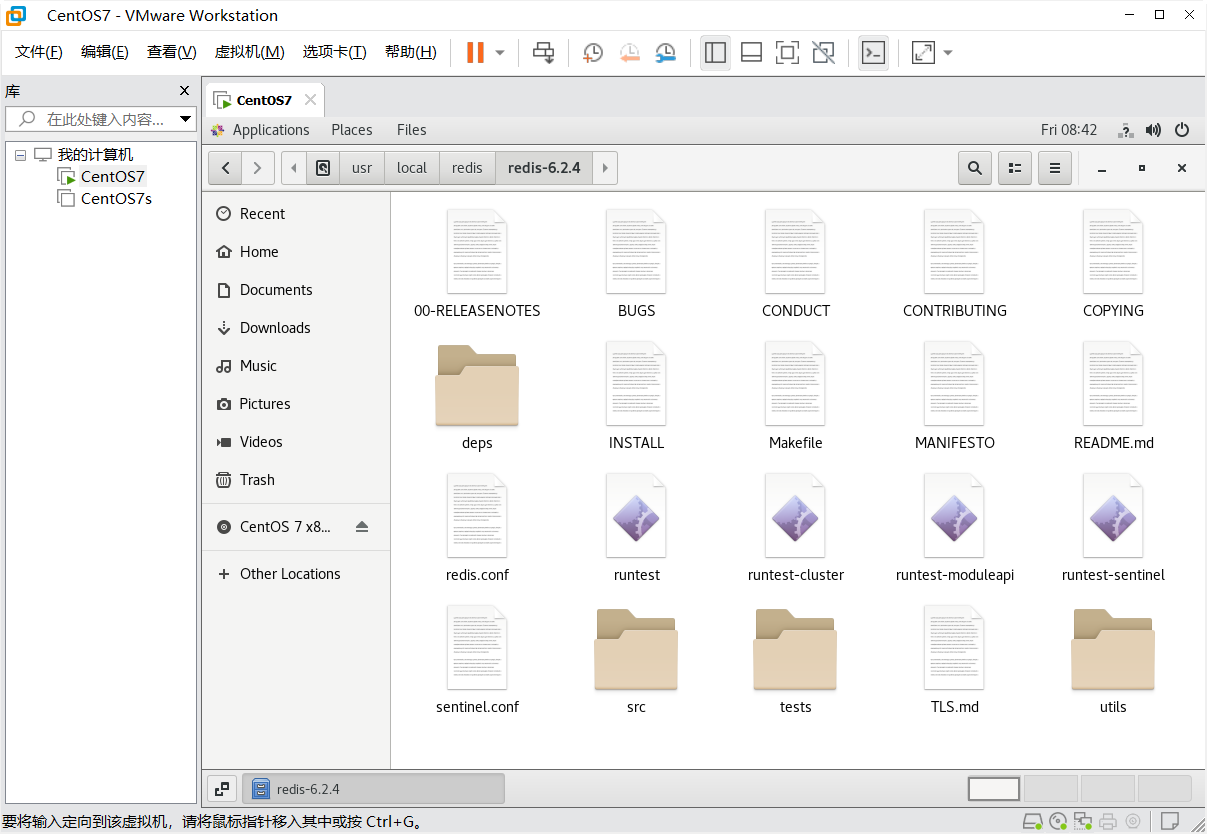Open the snapshot manager
1207x834 pixels.
(665, 52)
